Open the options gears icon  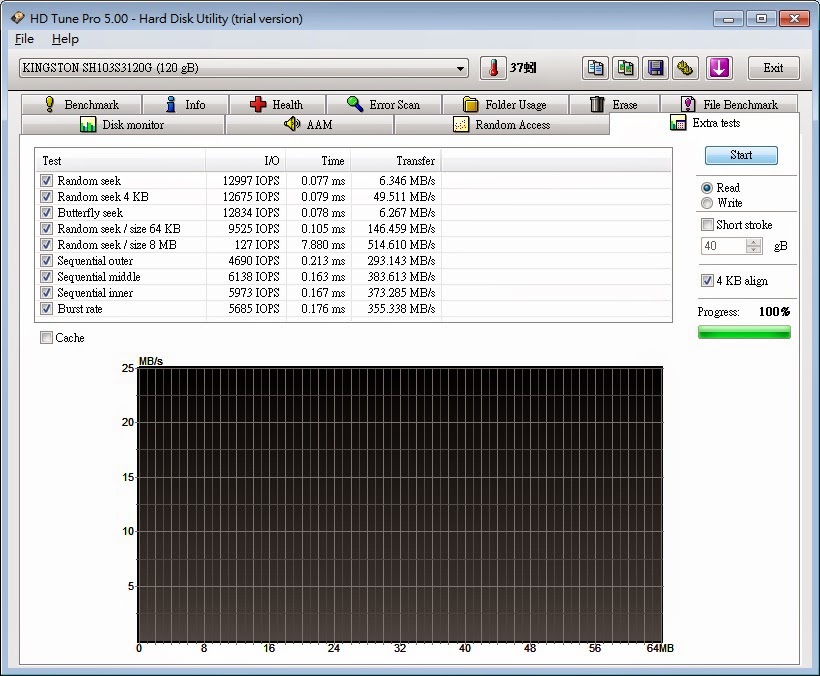tap(686, 68)
